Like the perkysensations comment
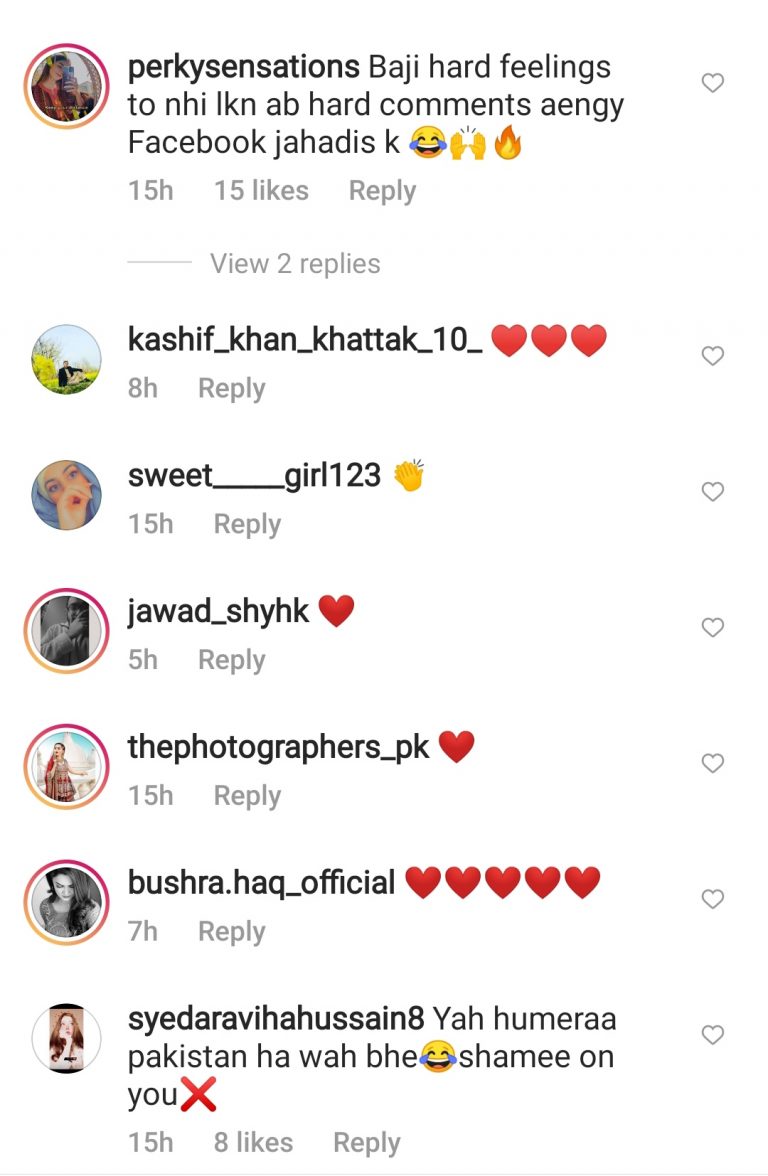 point(712,82)
